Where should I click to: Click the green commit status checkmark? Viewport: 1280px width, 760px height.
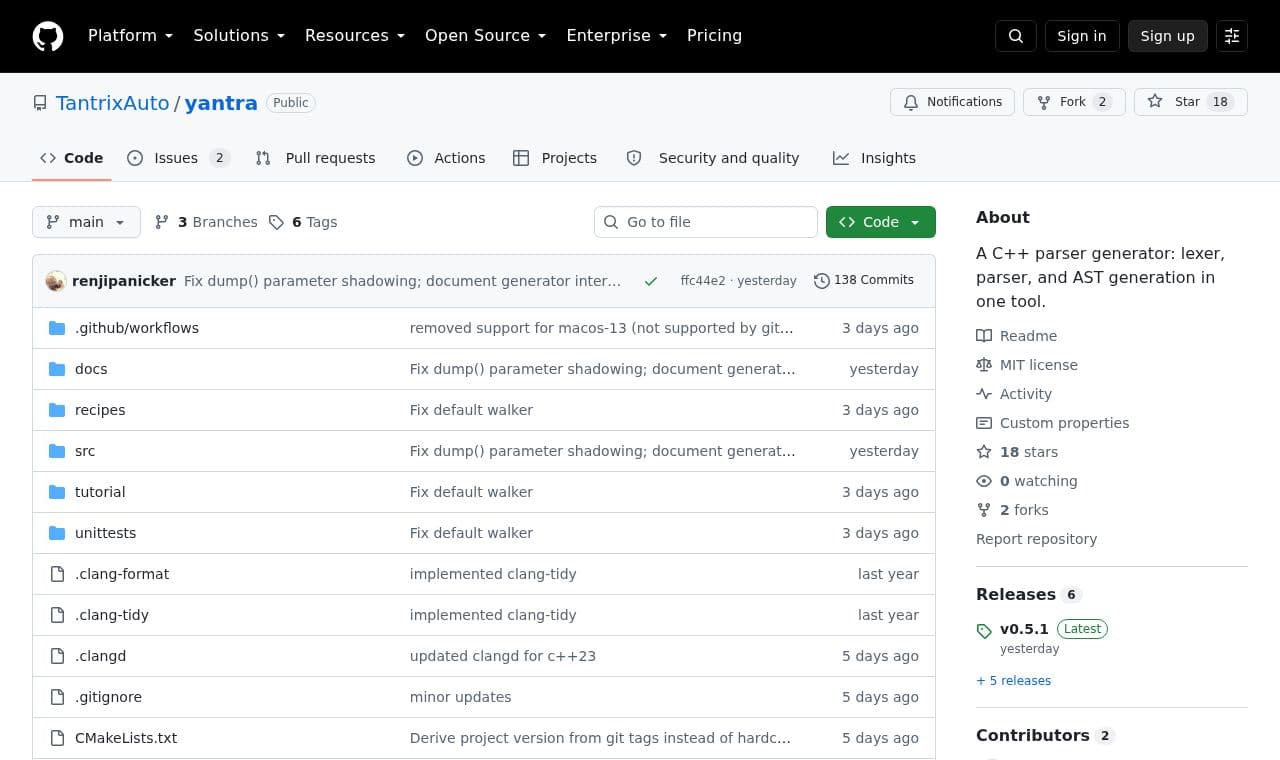point(651,281)
